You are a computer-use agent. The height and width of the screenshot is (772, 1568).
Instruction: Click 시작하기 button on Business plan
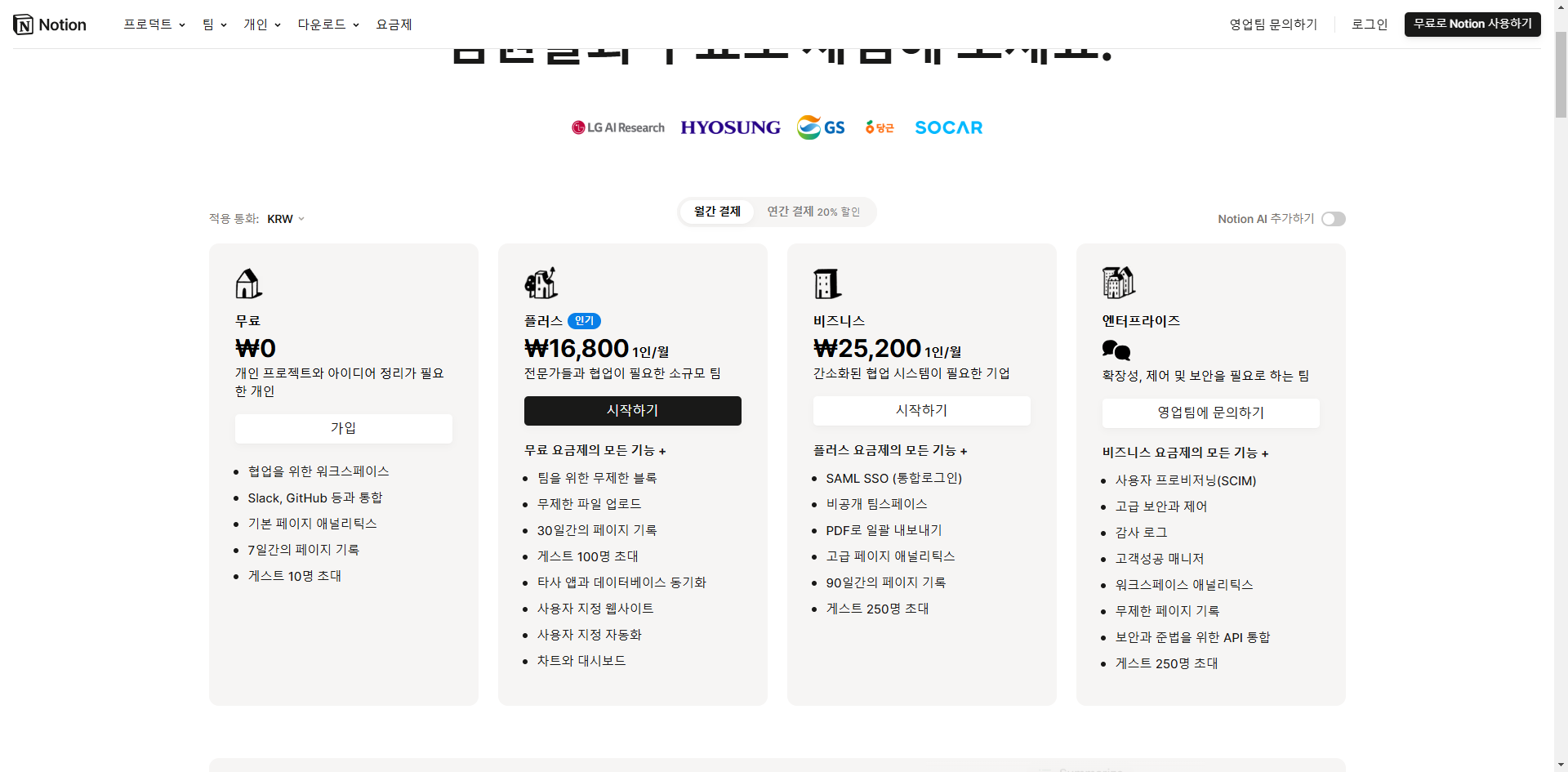pos(922,410)
